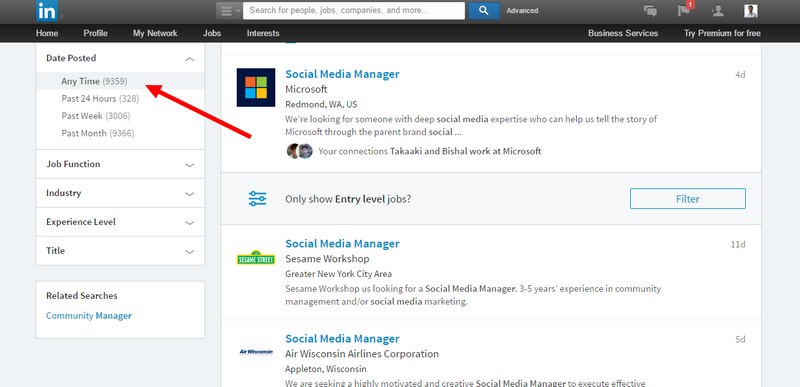This screenshot has height=387, width=800.
Task: Click the blue magnifier search button
Action: (484, 11)
